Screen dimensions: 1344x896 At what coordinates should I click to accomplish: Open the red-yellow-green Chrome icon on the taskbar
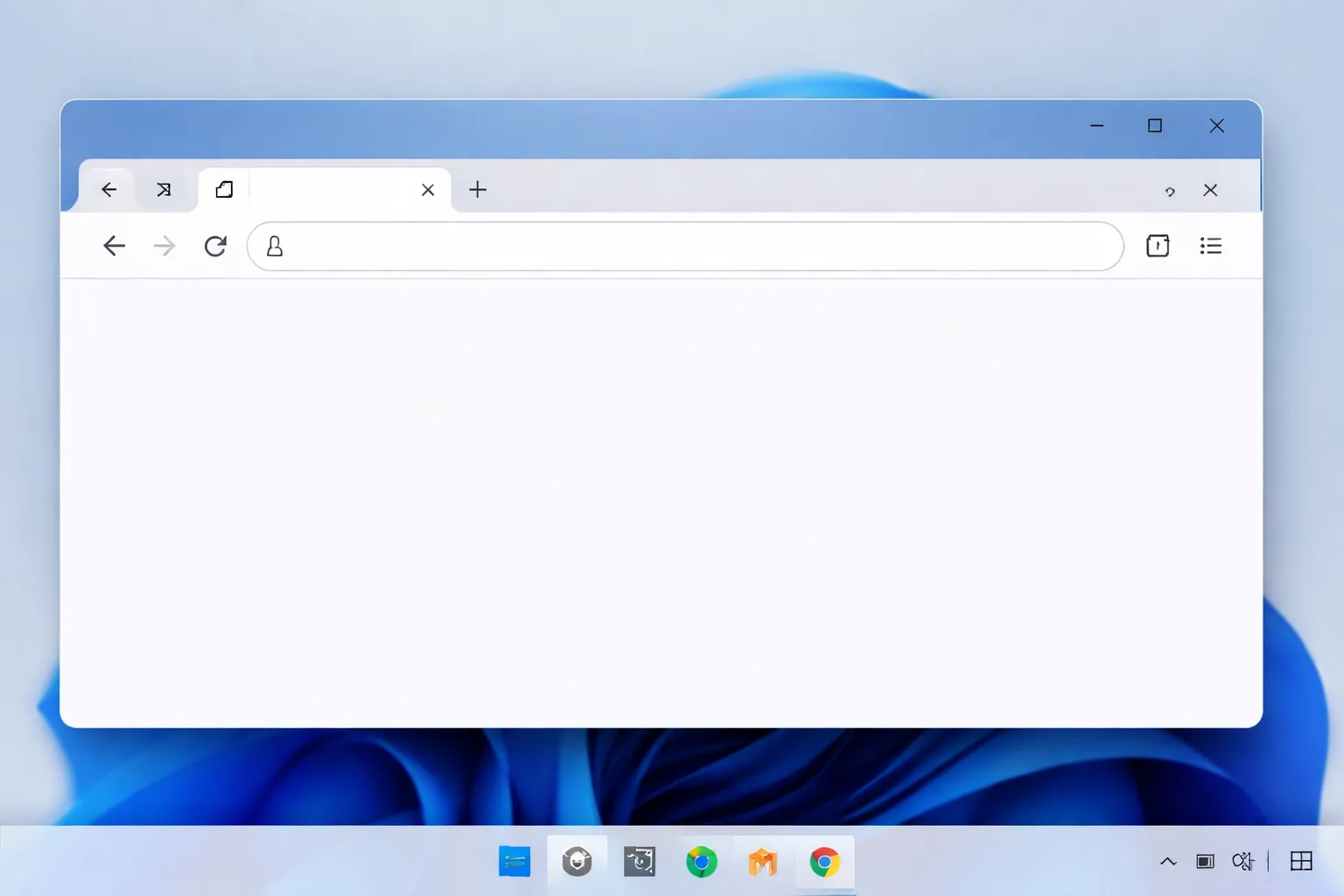click(x=824, y=863)
